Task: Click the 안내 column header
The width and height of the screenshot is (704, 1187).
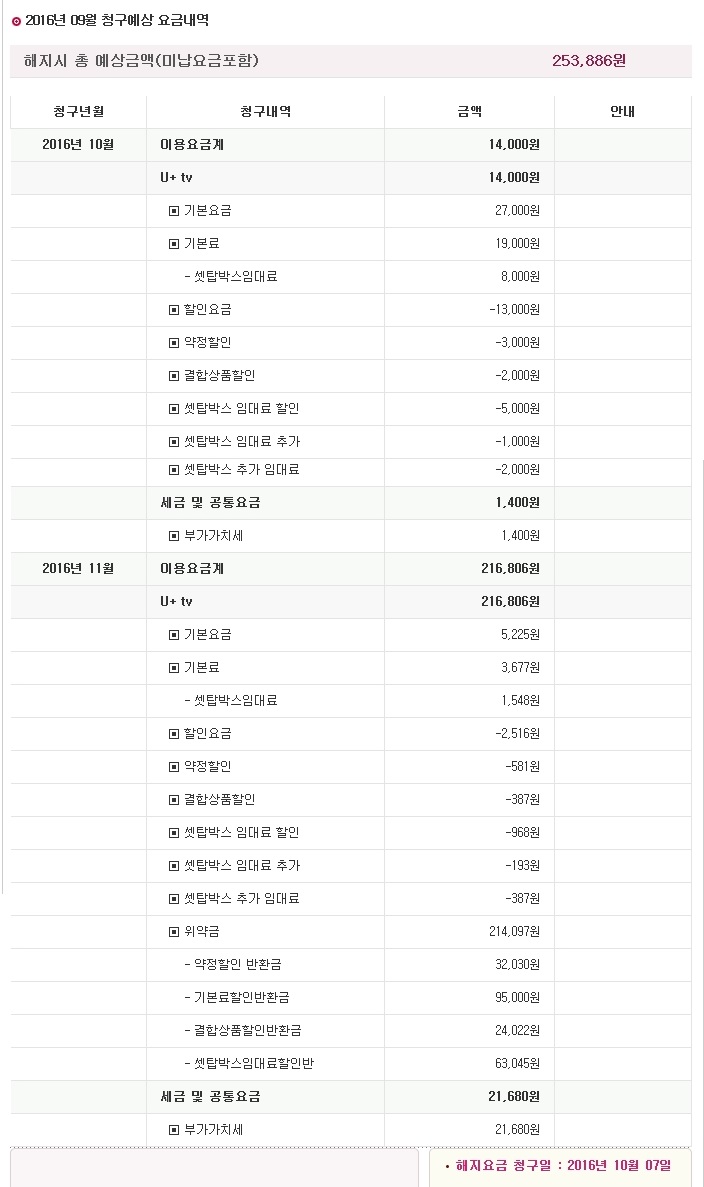Action: (622, 112)
